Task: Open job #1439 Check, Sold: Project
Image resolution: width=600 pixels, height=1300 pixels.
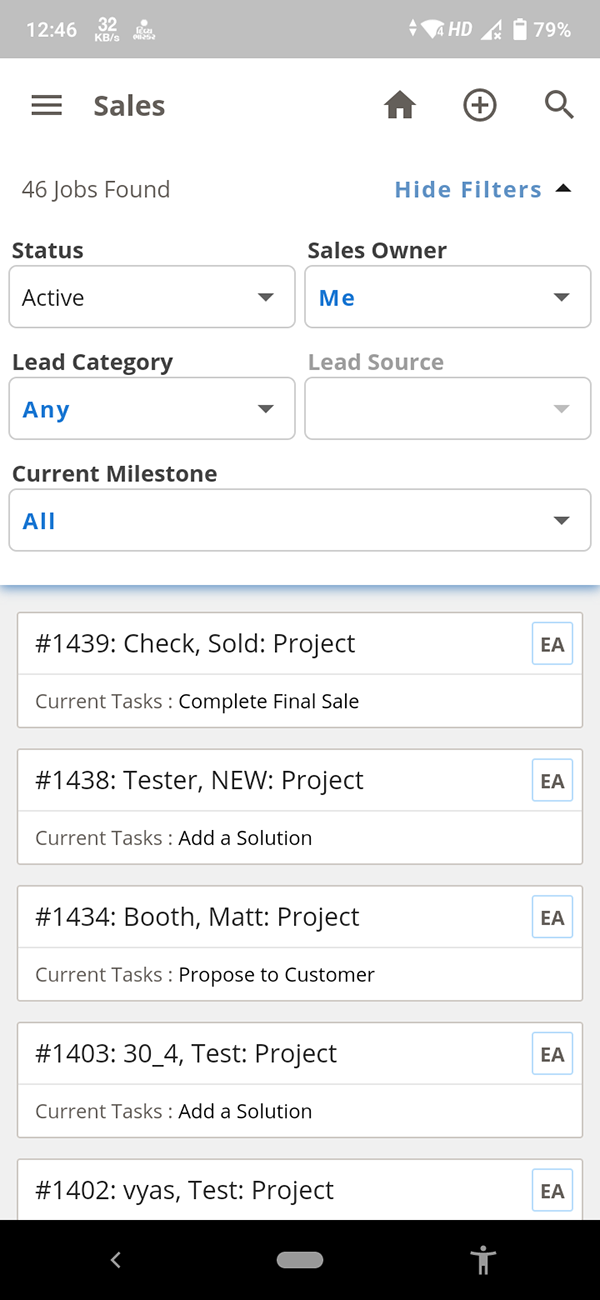Action: [195, 644]
